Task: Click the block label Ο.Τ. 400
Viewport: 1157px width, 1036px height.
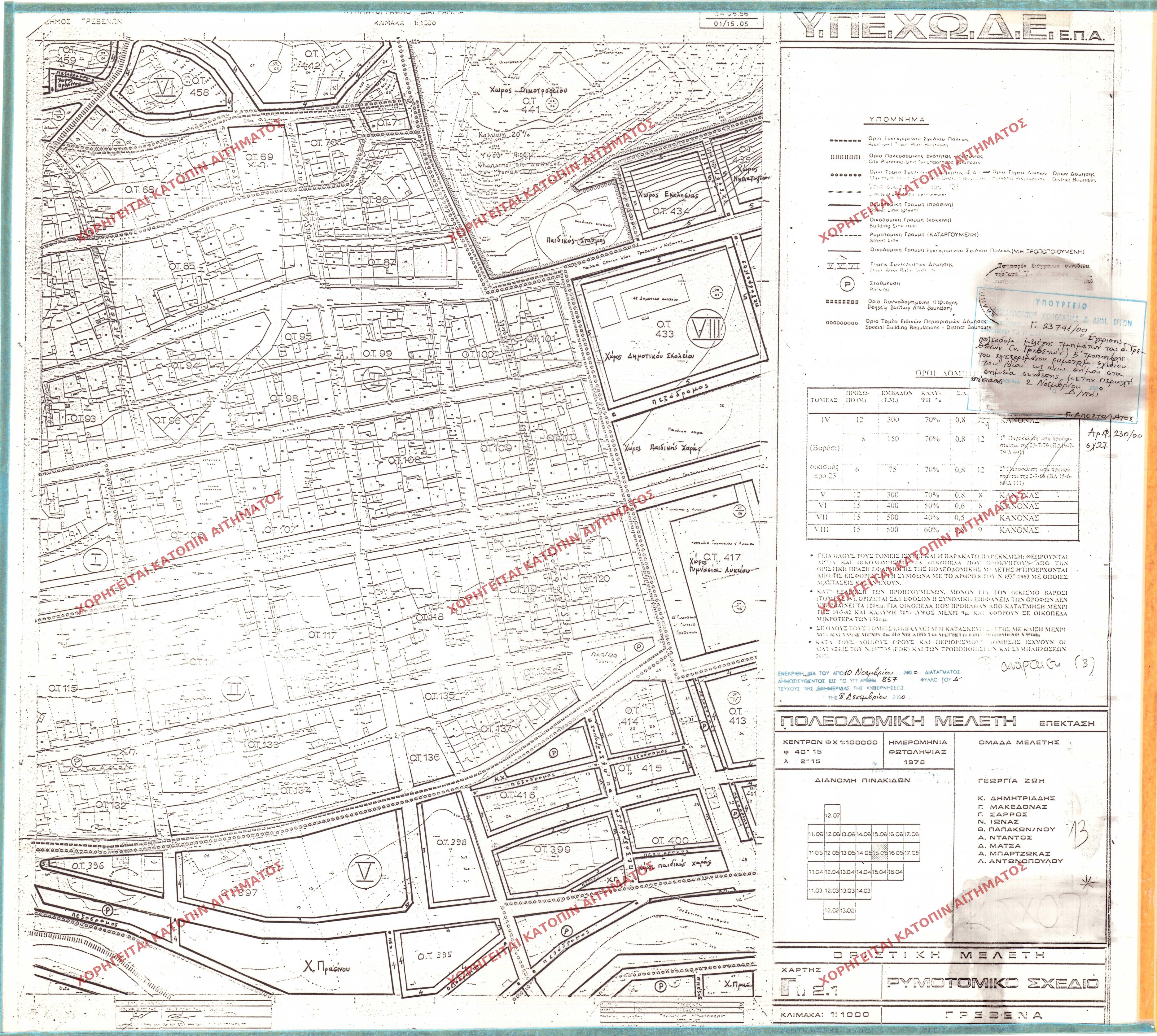Action: click(670, 840)
